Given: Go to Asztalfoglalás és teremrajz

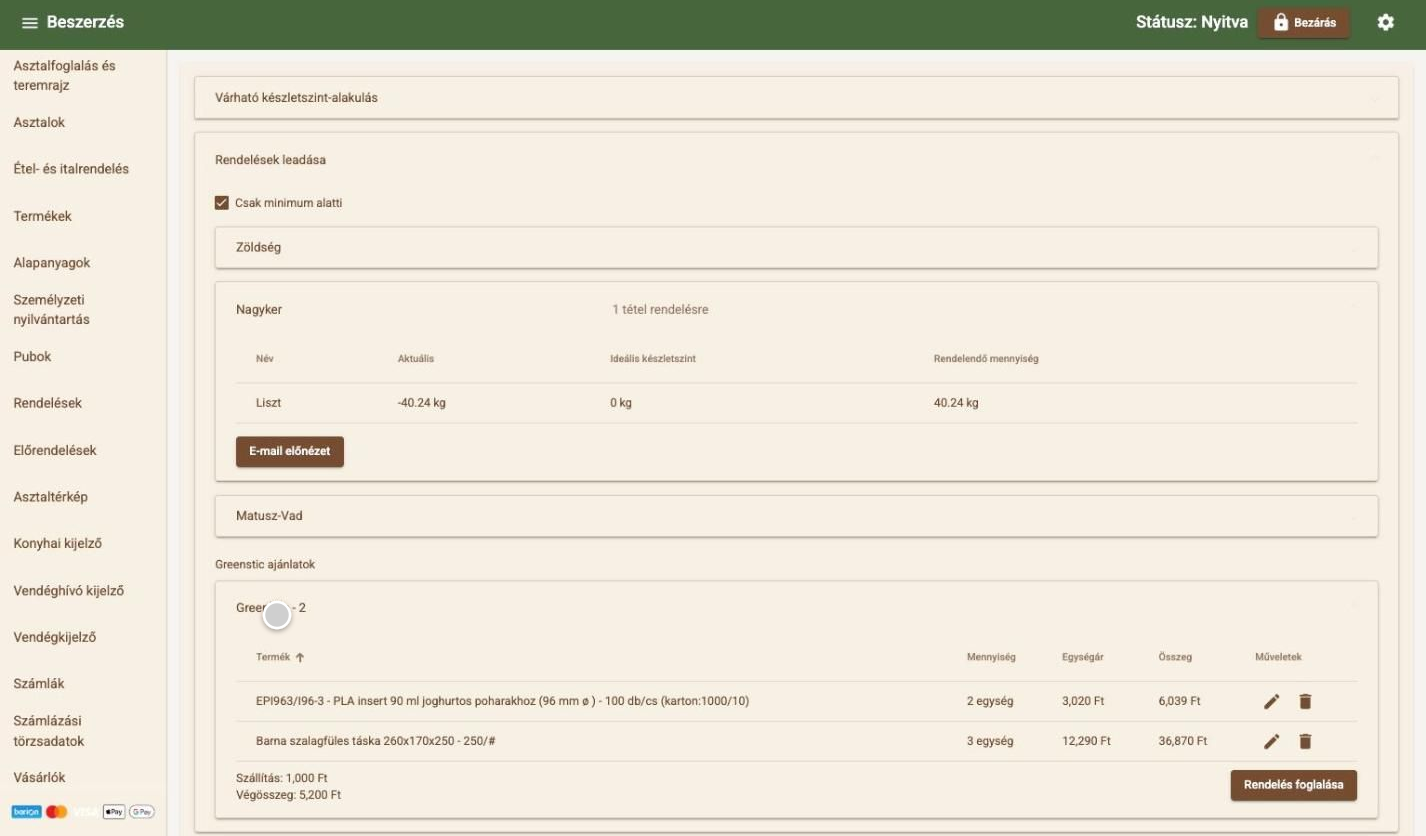Looking at the screenshot, I should coord(65,76).
